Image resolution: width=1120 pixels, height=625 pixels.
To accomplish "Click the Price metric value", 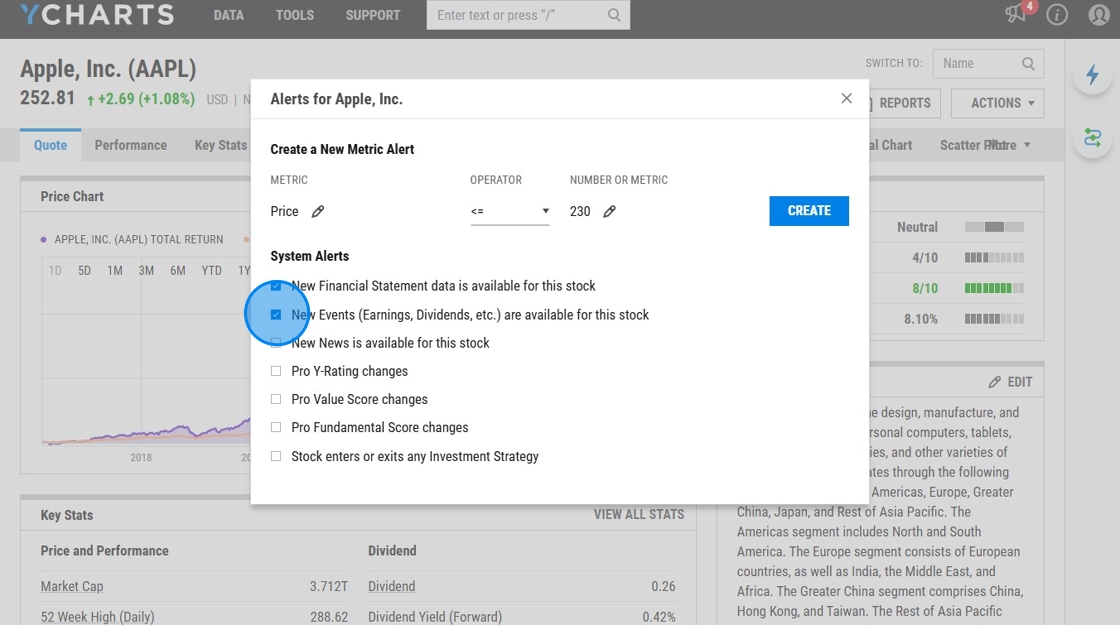I will (284, 211).
